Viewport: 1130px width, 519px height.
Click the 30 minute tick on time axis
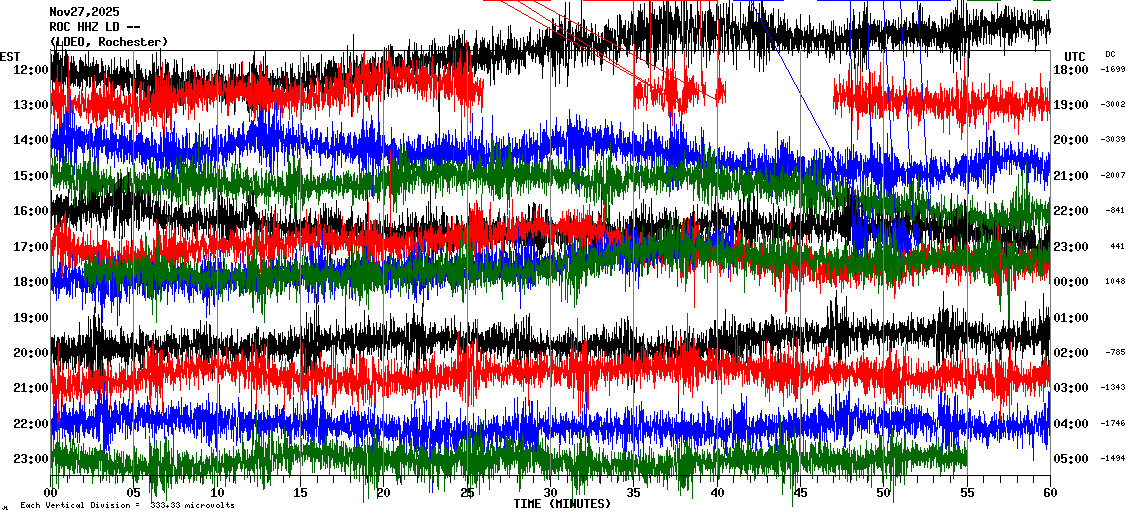(x=550, y=493)
